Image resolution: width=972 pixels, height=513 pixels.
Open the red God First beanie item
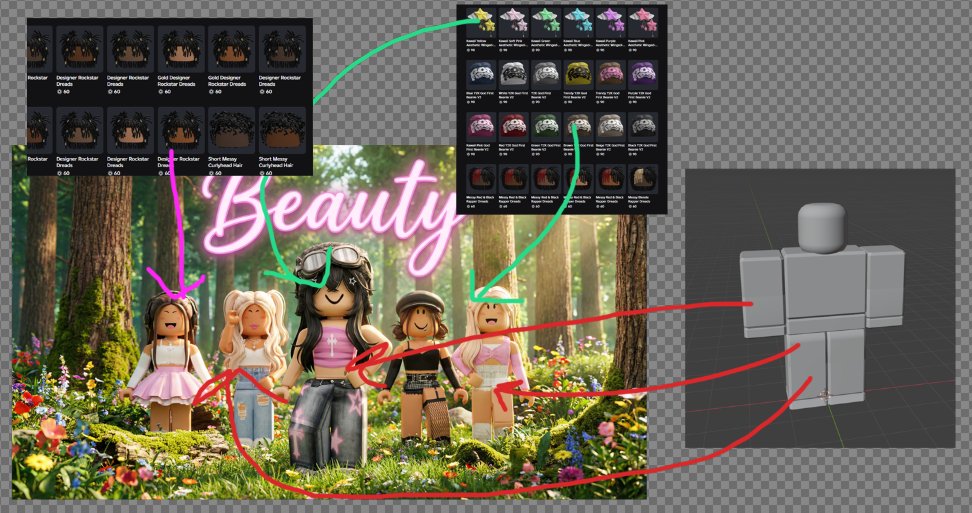[513, 126]
